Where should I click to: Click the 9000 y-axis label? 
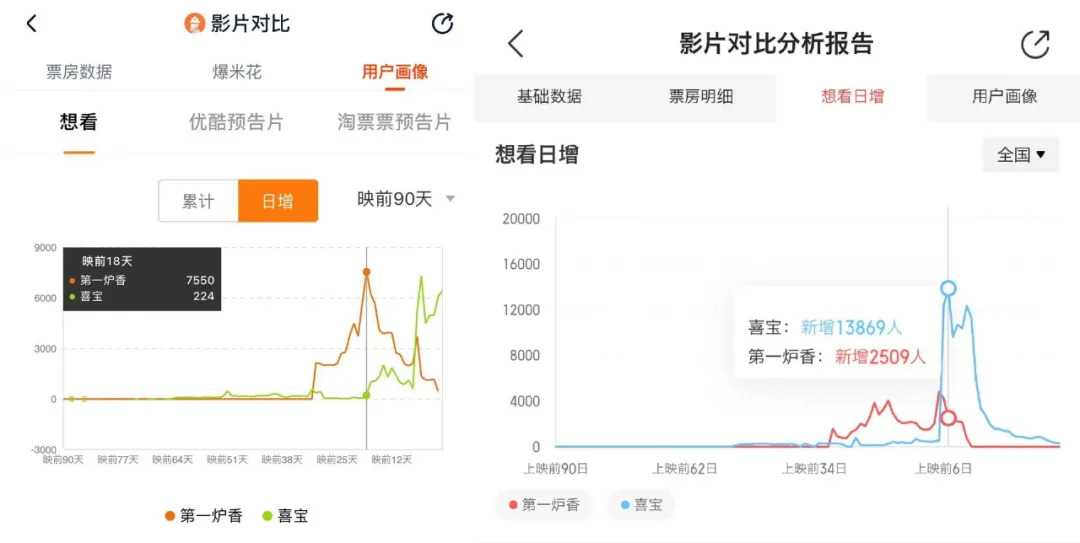tap(44, 247)
